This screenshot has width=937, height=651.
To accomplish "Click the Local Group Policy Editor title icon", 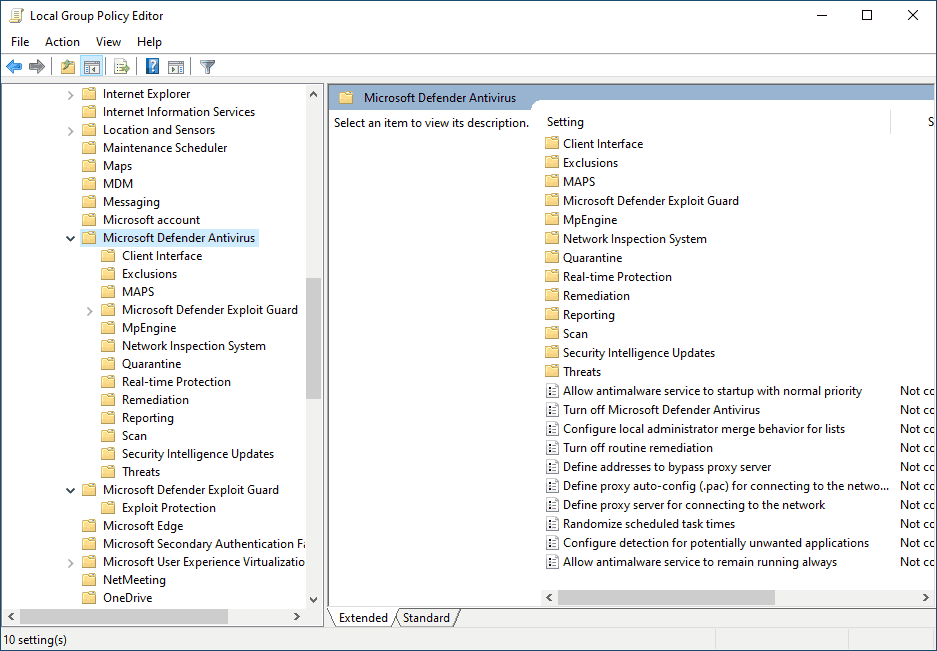I will (16, 16).
